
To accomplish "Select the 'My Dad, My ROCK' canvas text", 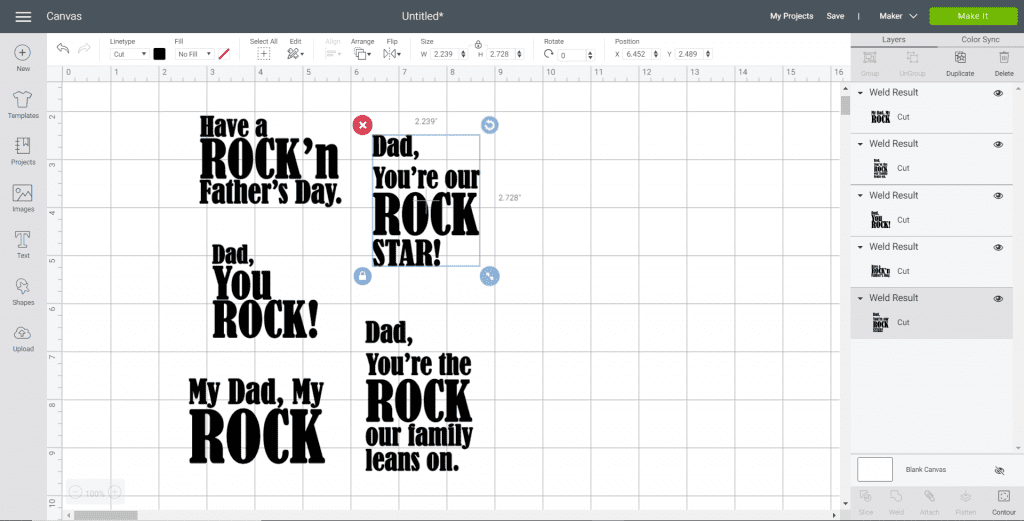I will tap(257, 420).
